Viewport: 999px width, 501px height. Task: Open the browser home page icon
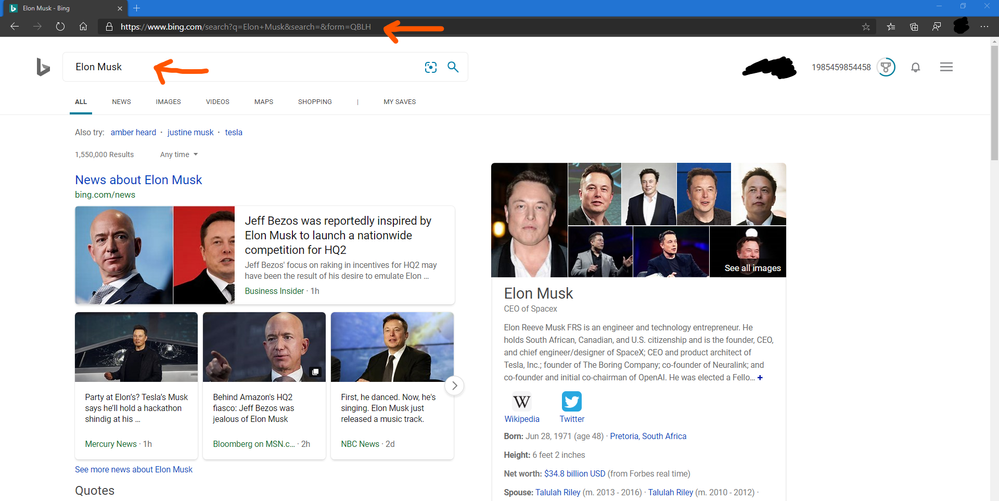83,27
